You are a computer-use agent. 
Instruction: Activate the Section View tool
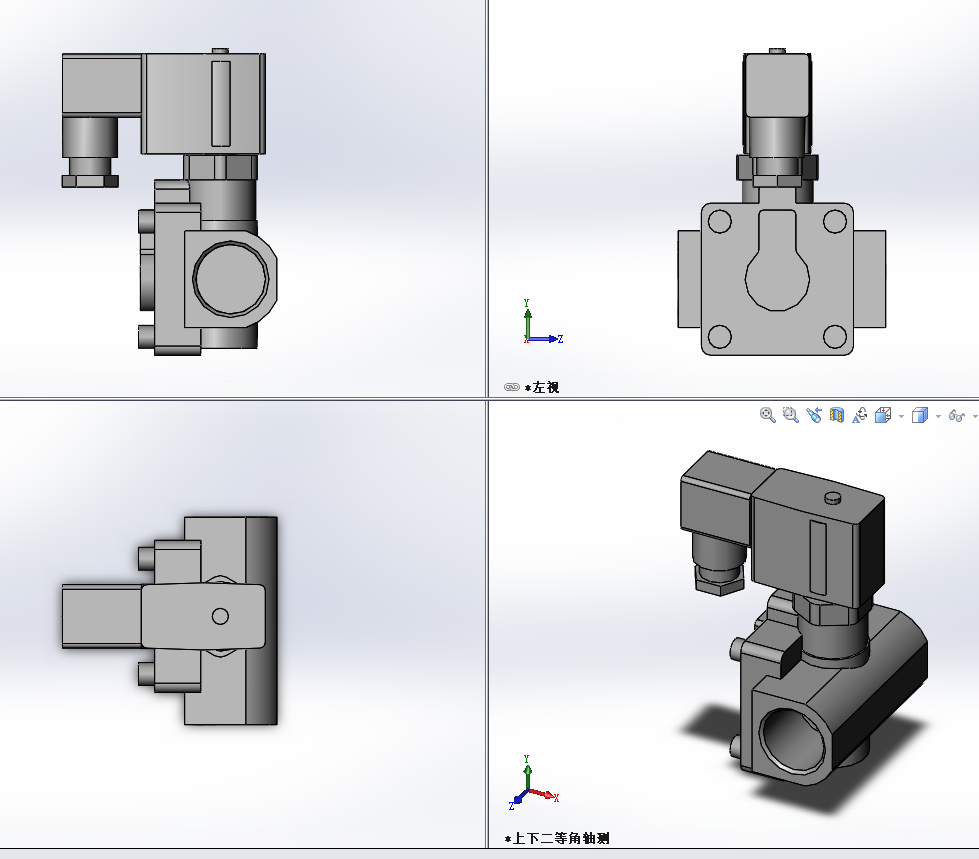(837, 415)
